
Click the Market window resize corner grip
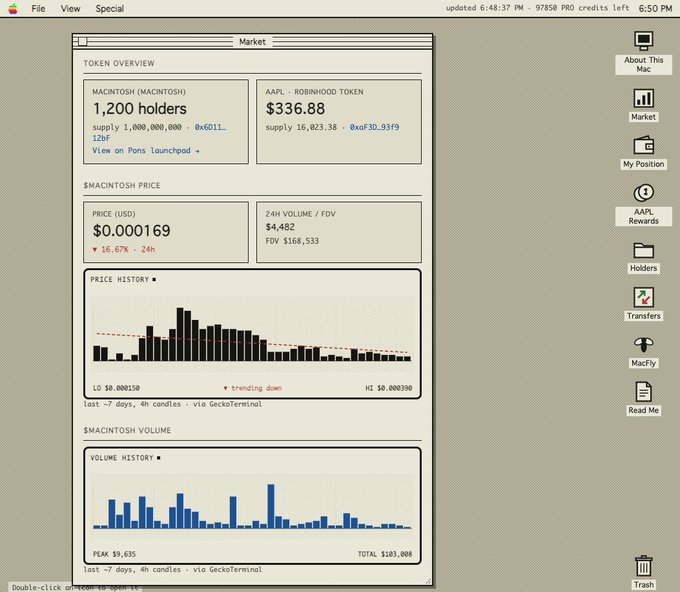click(428, 581)
